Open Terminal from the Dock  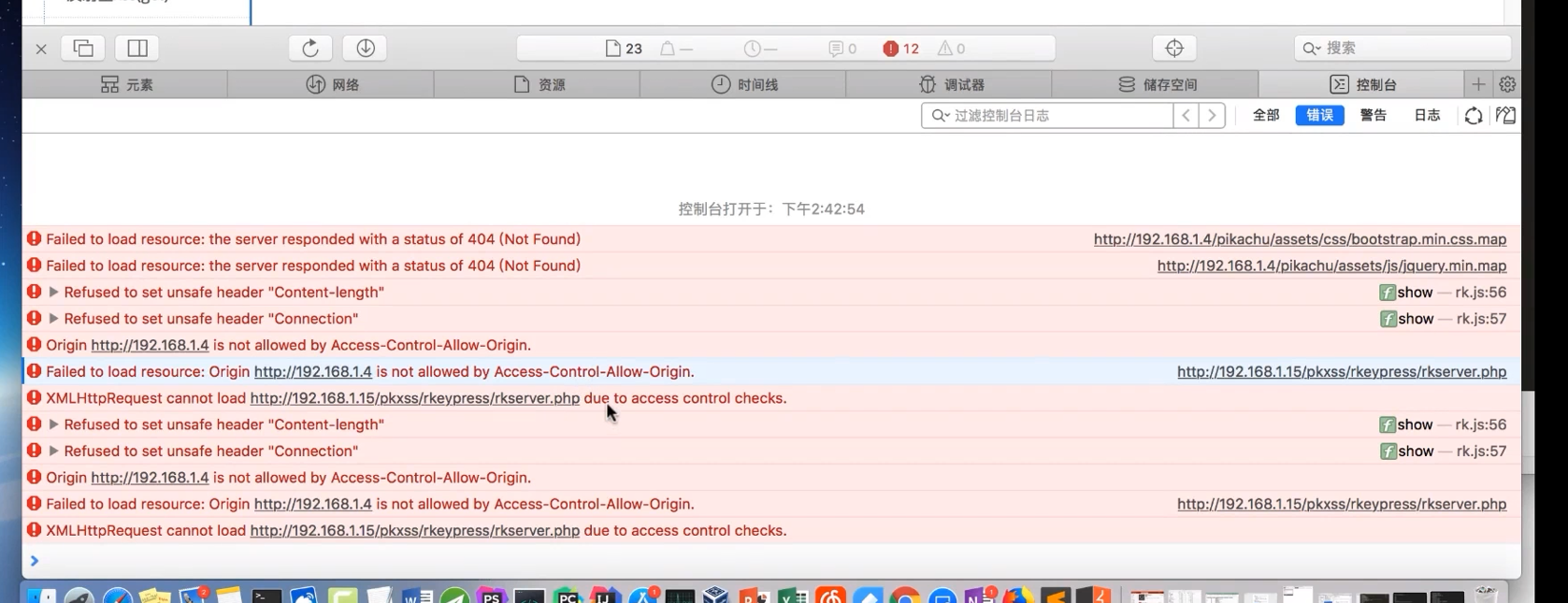[266, 595]
